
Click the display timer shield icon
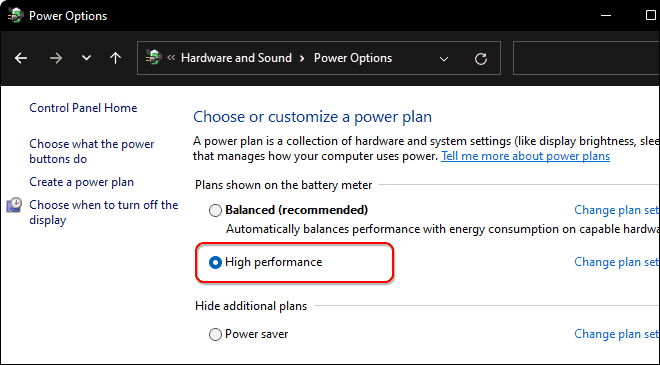pos(14,205)
